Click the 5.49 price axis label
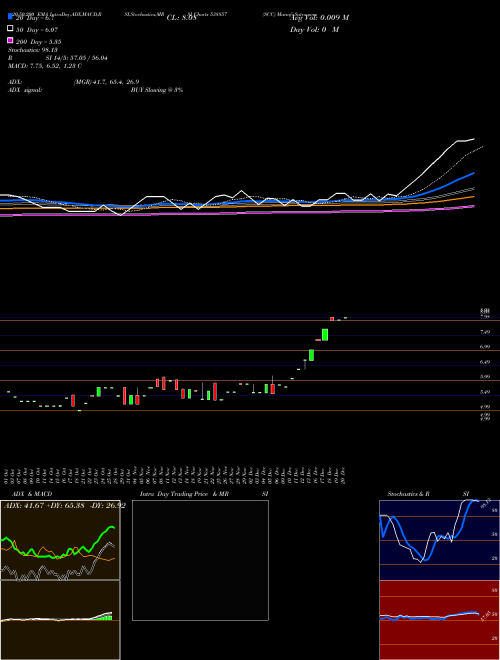Viewport: 500px width, 660px height. [485, 392]
